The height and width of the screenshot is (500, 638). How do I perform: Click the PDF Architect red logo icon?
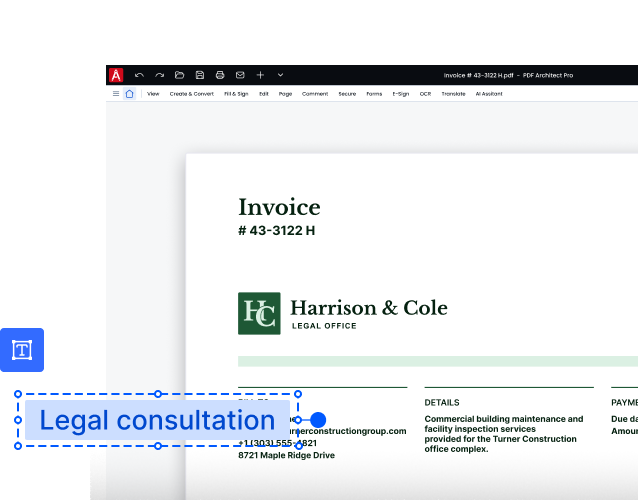pos(116,75)
